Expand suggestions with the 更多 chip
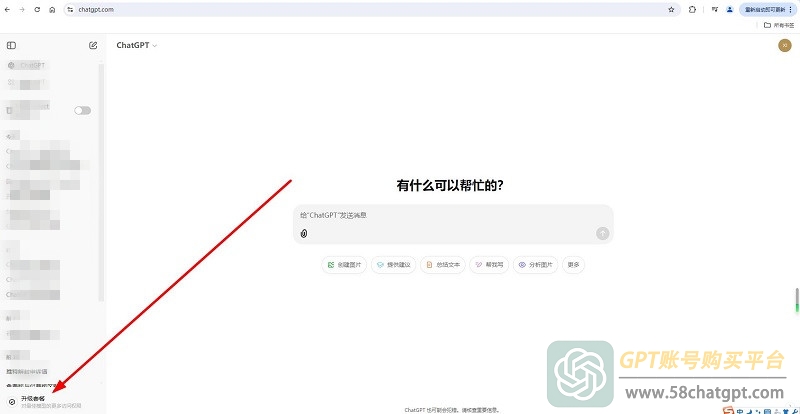Viewport: 800px width, 414px height. [x=573, y=265]
